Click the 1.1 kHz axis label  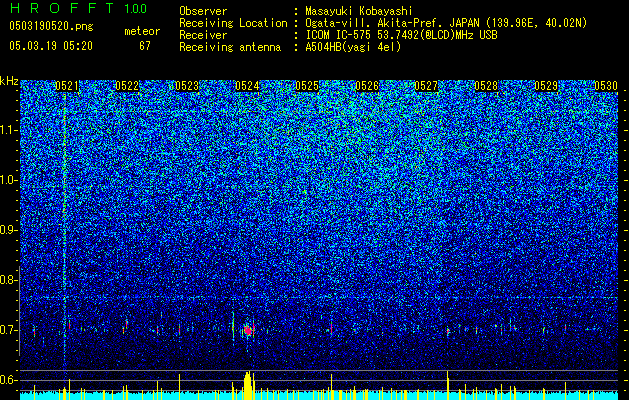click(9, 130)
